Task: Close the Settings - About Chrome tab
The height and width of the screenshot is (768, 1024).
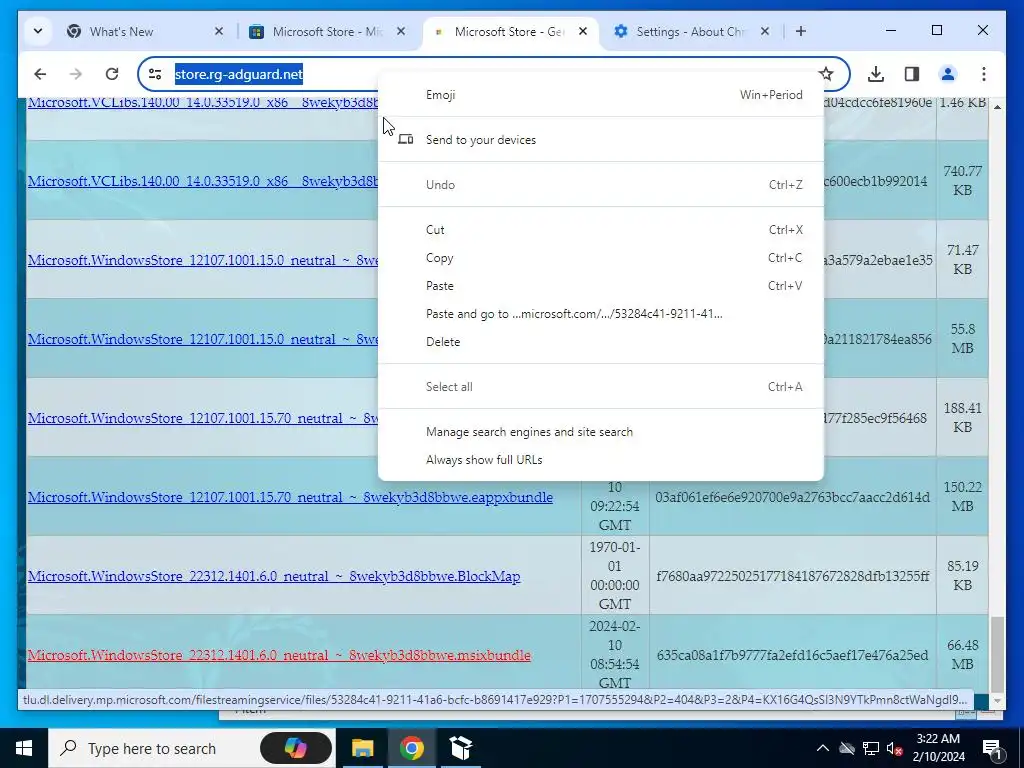Action: point(765,31)
